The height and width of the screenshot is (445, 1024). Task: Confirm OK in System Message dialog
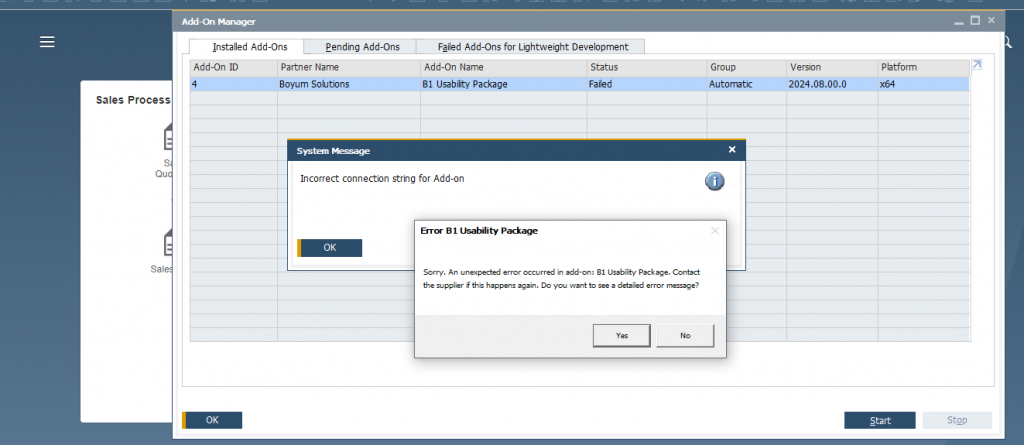330,248
